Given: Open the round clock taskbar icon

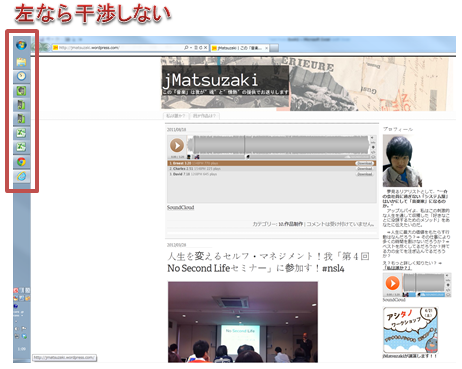Looking at the screenshot, I should pyautogui.click(x=21, y=76).
